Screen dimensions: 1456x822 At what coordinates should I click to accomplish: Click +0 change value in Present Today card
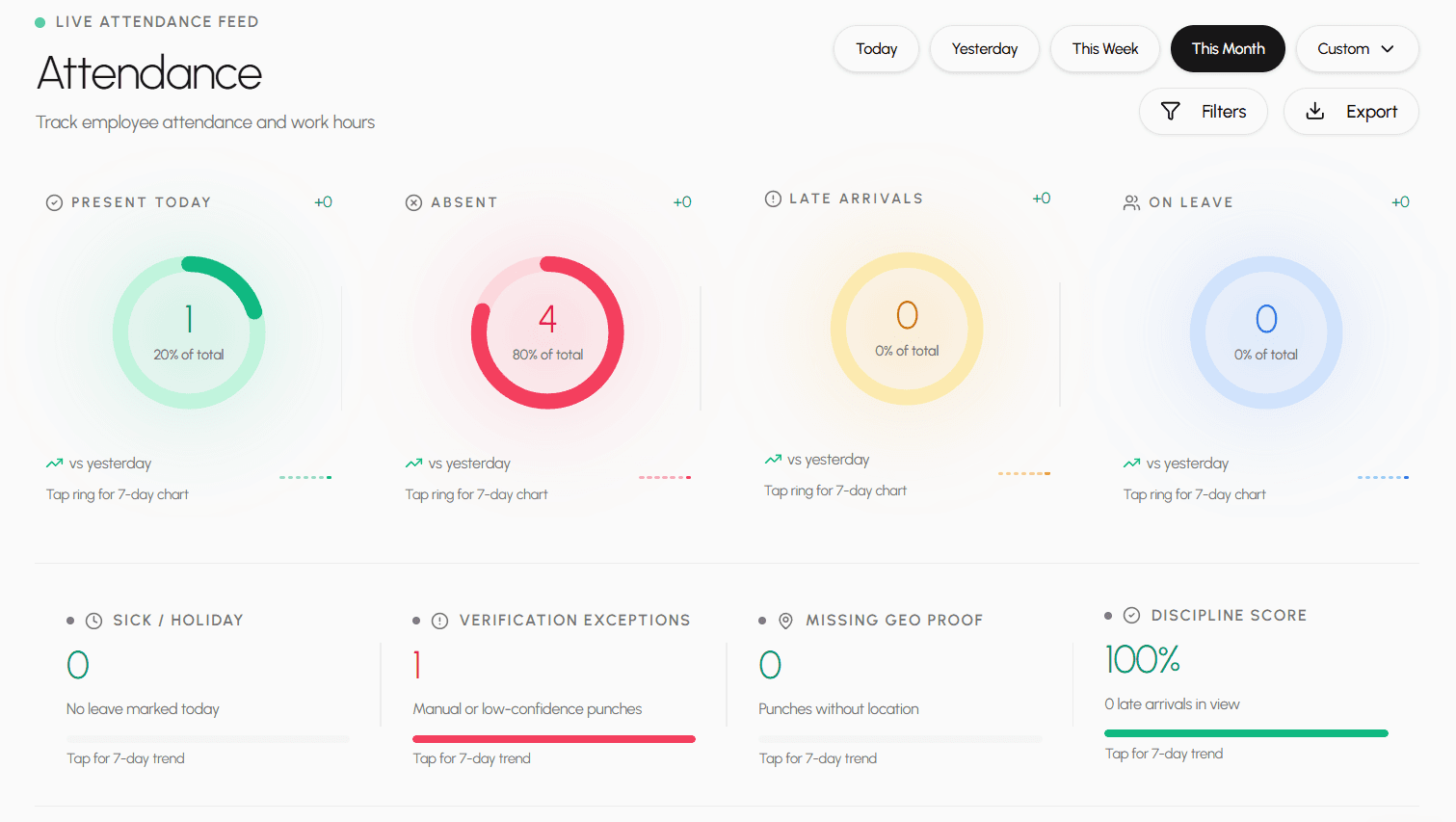click(323, 202)
